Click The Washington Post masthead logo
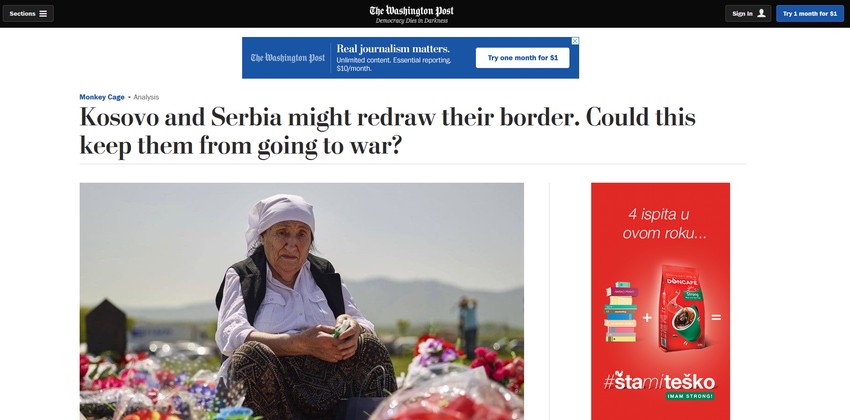Screen dimensions: 850x420 [x=411, y=11]
